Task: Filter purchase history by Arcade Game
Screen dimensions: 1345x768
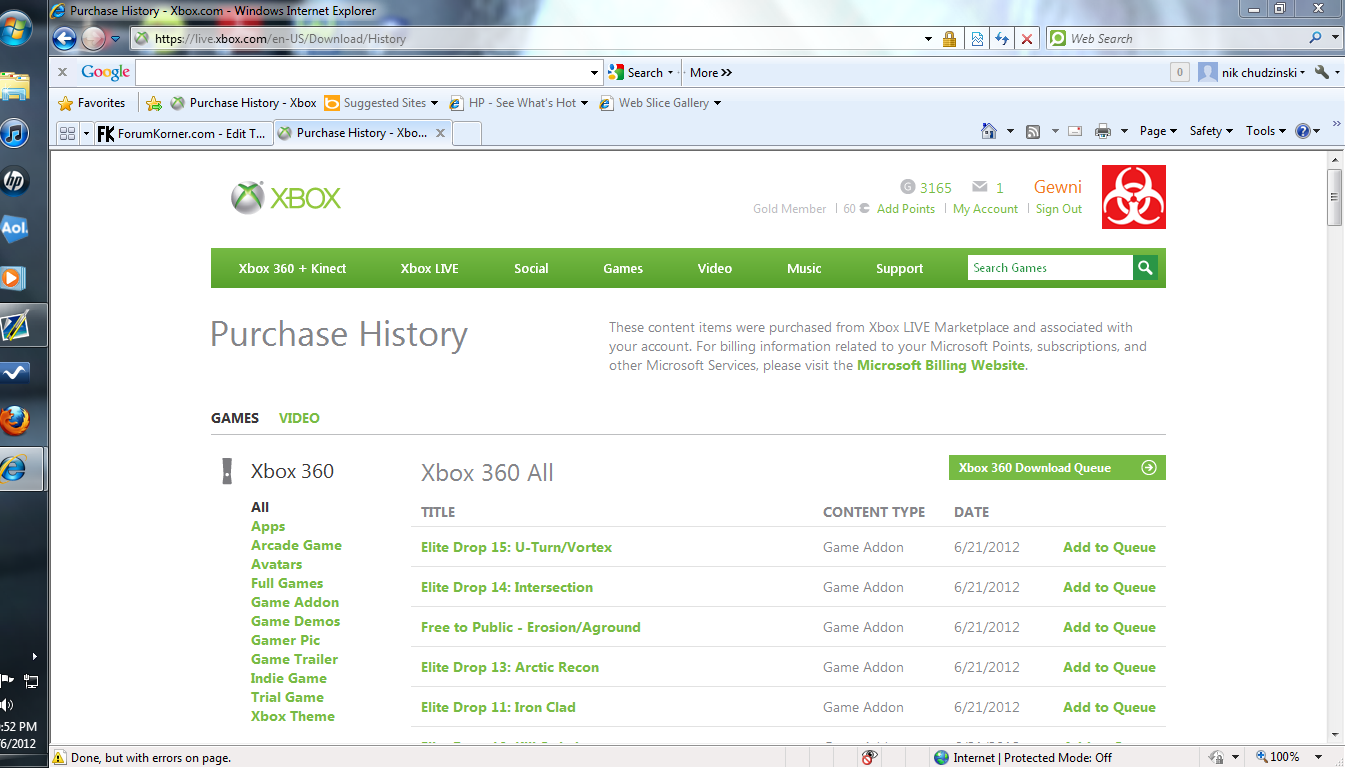Action: point(296,545)
